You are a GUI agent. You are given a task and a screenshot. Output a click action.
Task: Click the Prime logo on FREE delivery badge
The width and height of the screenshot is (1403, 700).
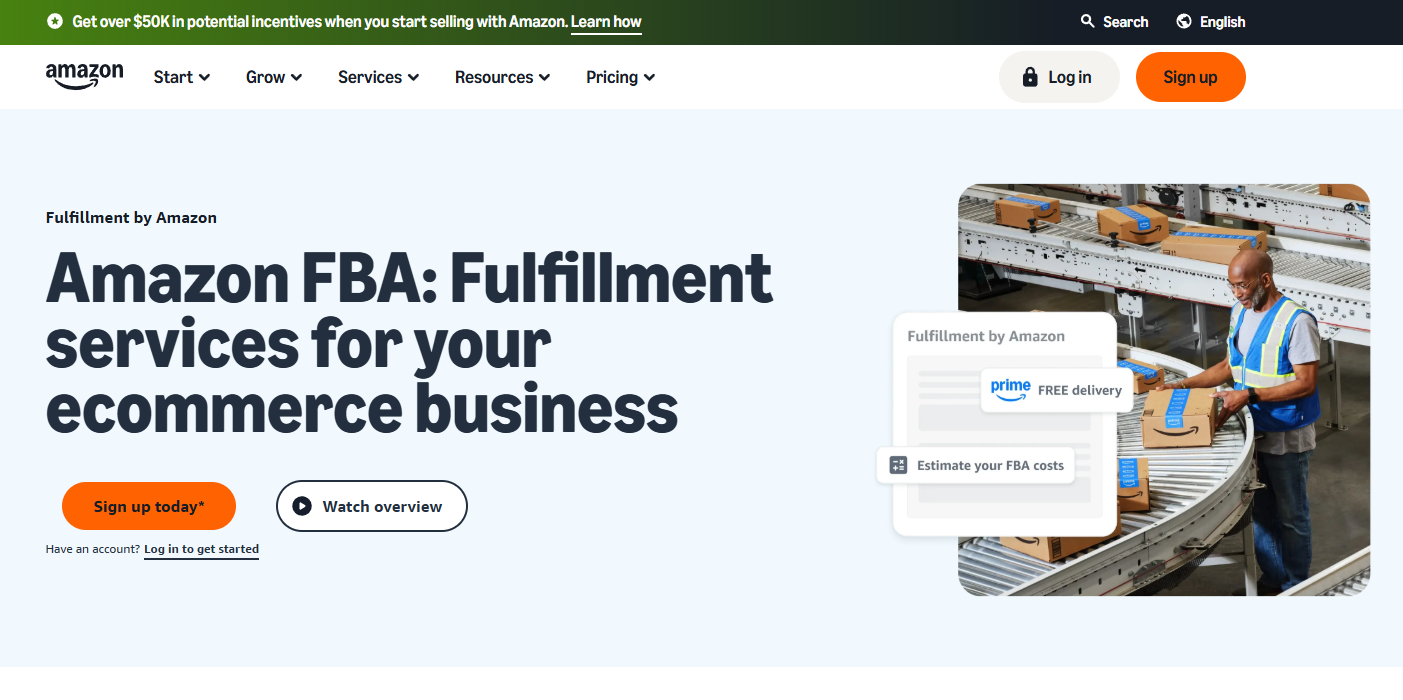(x=1010, y=389)
